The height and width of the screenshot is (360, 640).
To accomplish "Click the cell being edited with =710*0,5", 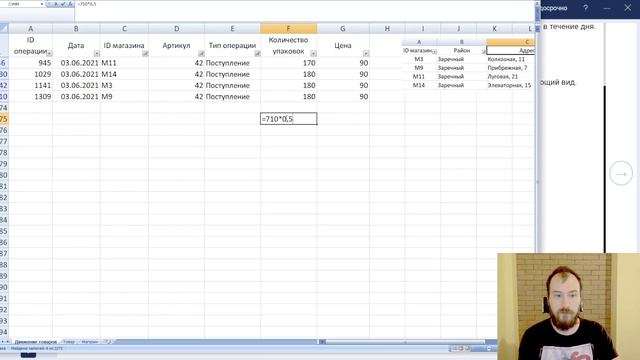I will tap(289, 119).
